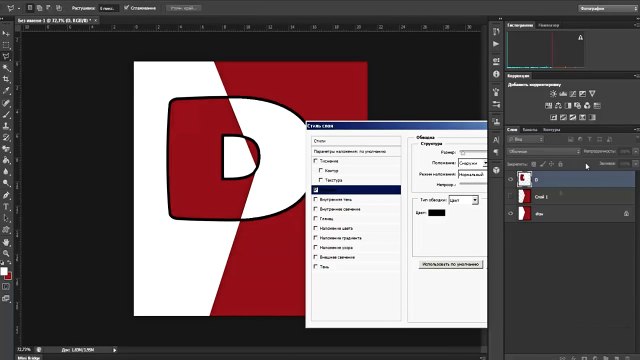
Task: Select Стили row in layer style list
Action: coord(356,141)
